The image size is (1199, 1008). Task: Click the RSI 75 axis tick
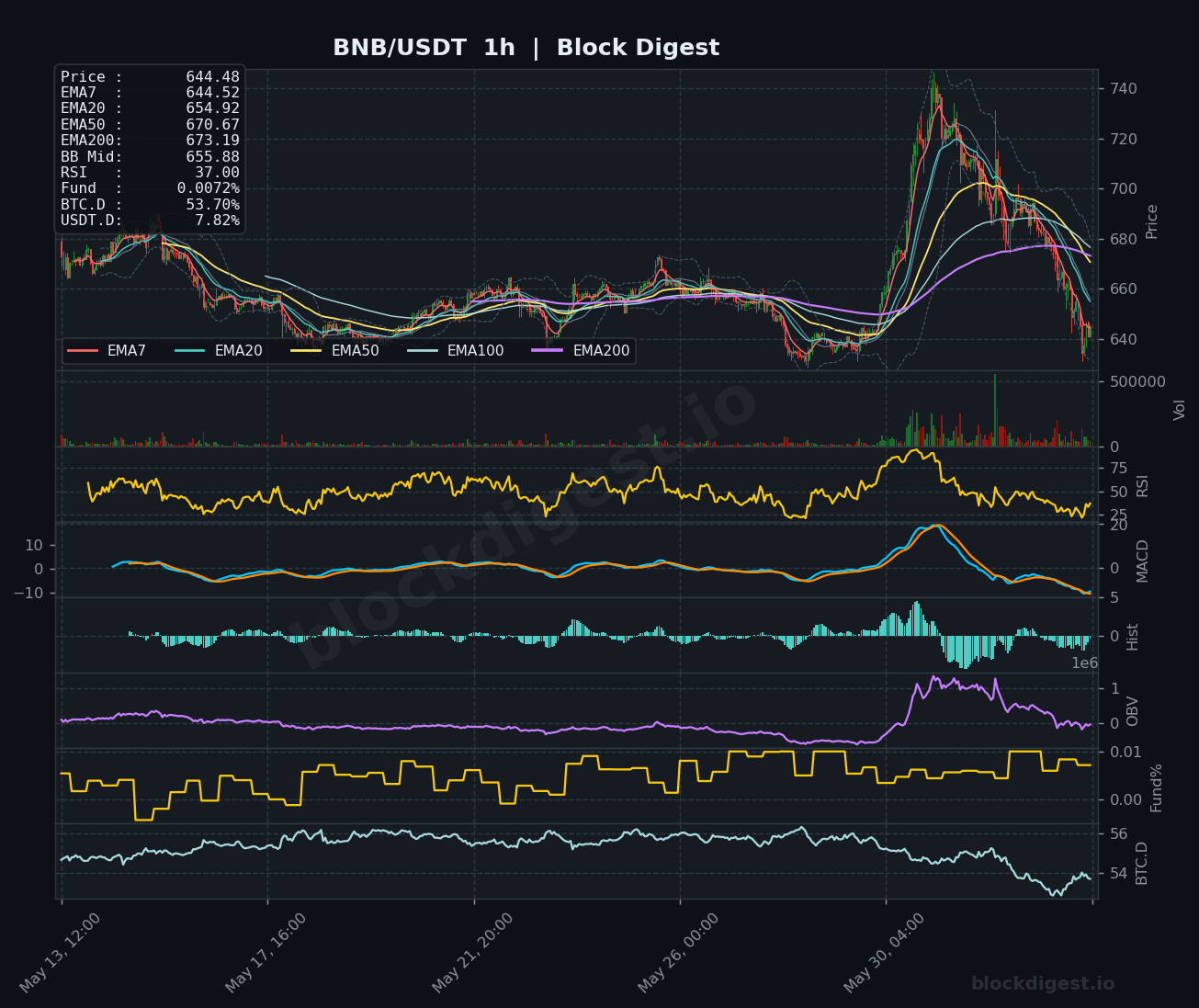[1119, 469]
